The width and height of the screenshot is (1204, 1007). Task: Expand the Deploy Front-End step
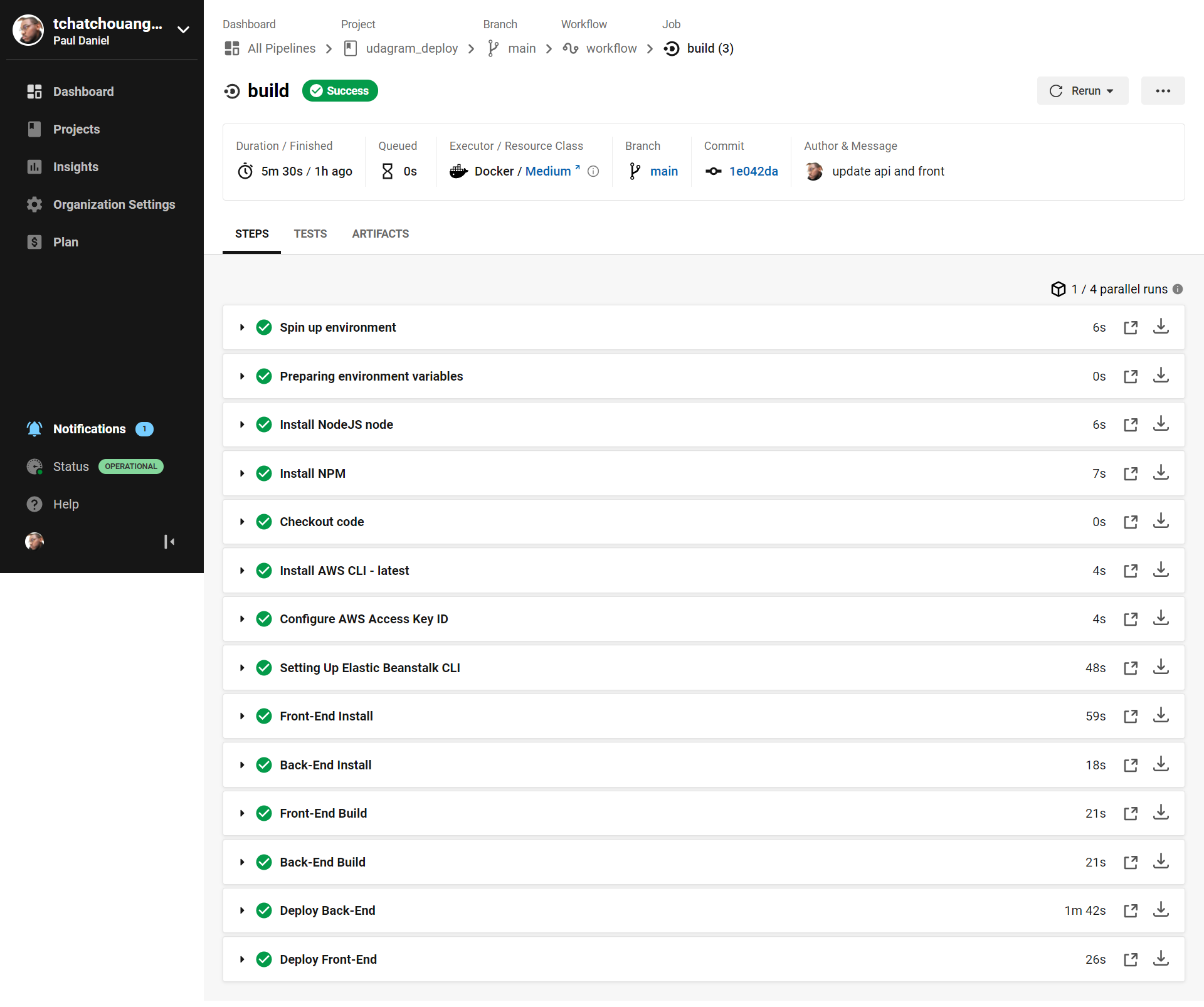click(x=242, y=959)
